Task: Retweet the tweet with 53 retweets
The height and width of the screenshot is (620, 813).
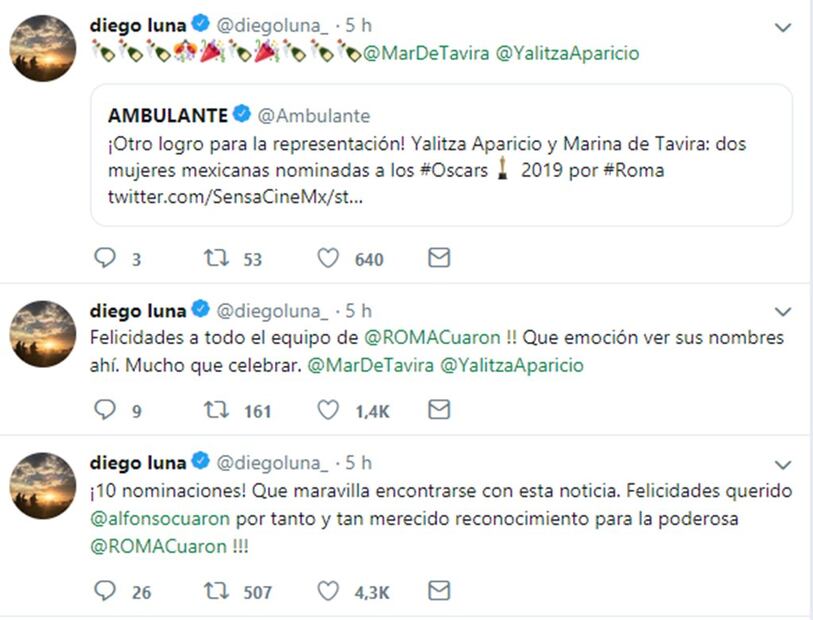Action: click(x=217, y=259)
